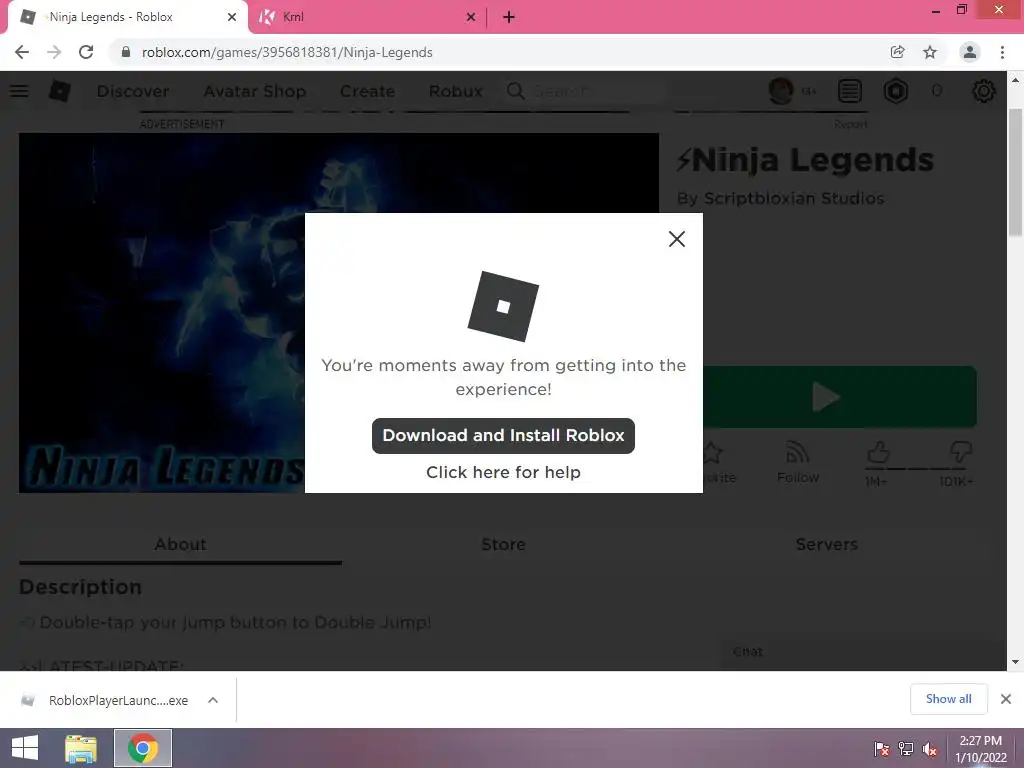Screen dimensions: 1024x768
Task: Select the Store tab
Action: click(x=503, y=544)
